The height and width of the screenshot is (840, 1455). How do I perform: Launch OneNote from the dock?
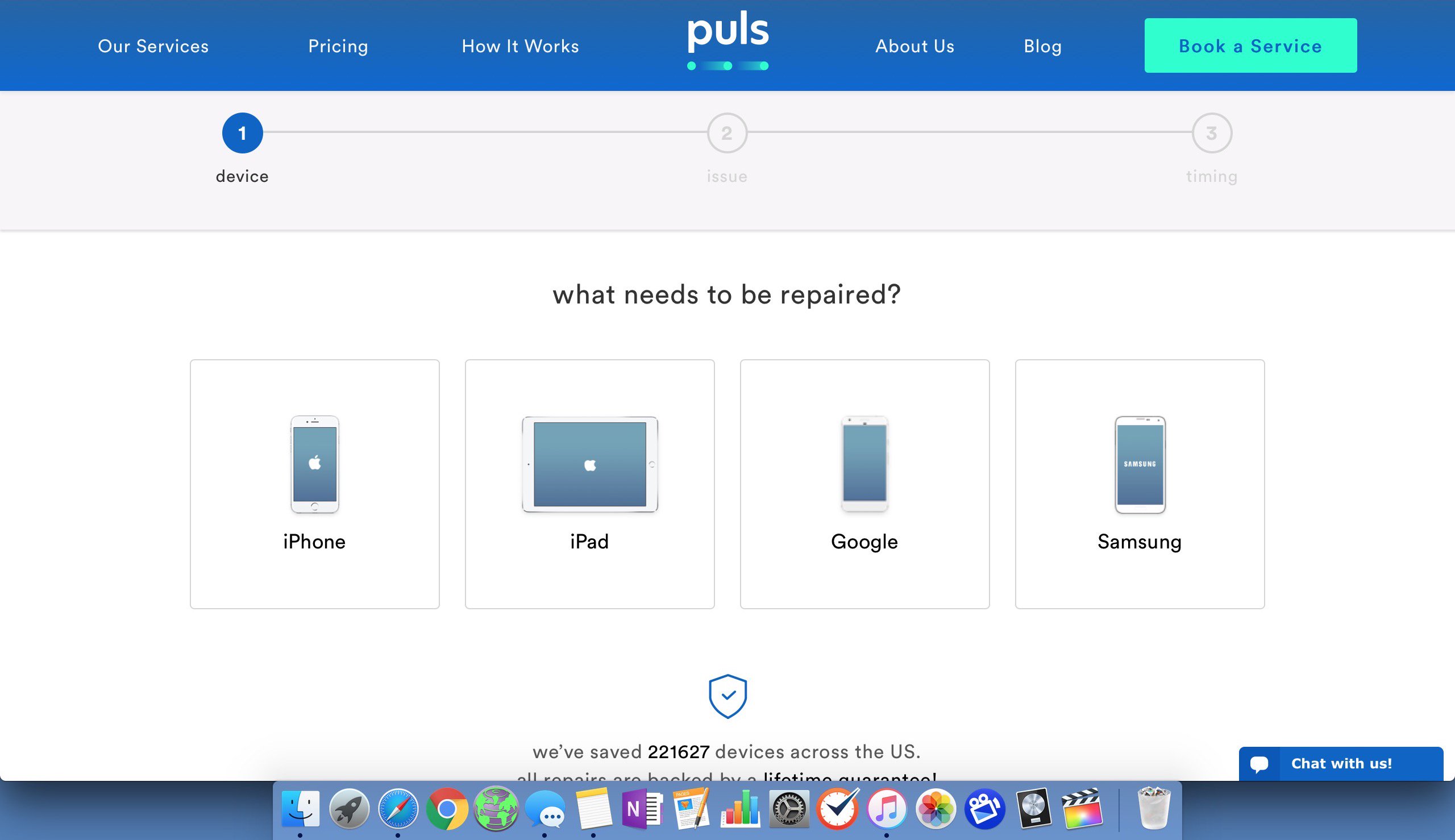click(x=643, y=808)
